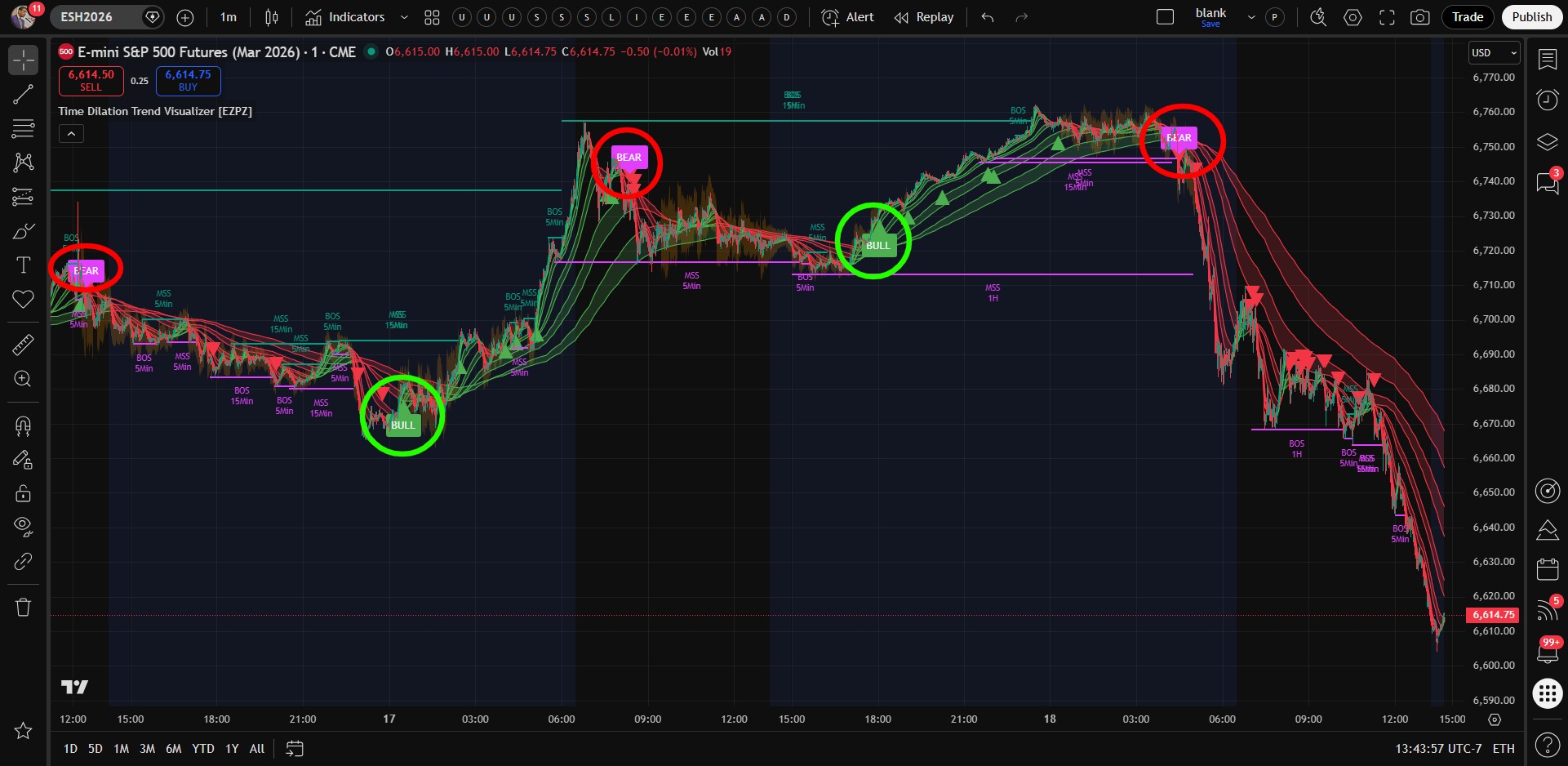The width and height of the screenshot is (1568, 766).
Task: Collapse the indicator legend chevron
Action: [x=71, y=134]
